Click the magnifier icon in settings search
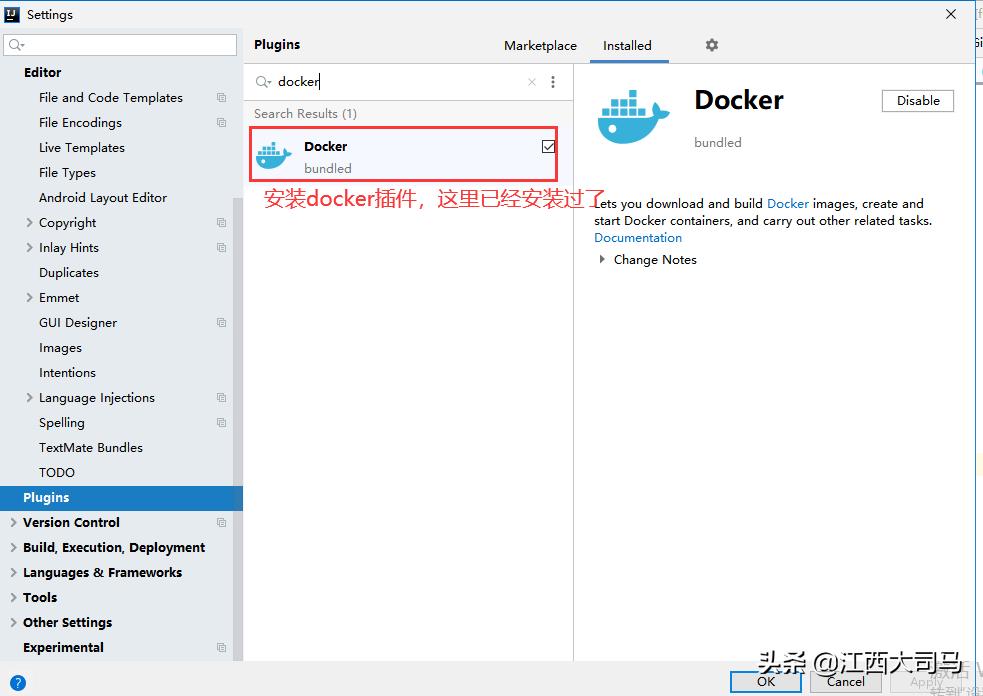Screen dimensions: 983x696 click(x=15, y=44)
